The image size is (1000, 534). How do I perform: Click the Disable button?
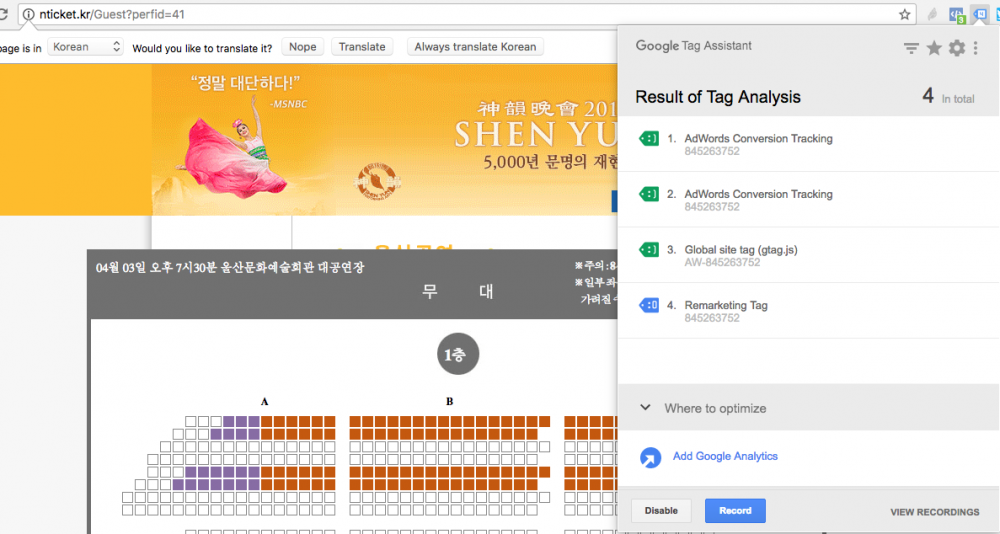coord(661,510)
